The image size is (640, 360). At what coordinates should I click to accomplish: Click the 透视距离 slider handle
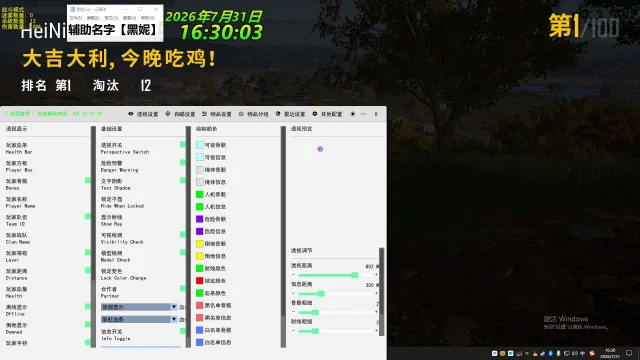point(355,275)
